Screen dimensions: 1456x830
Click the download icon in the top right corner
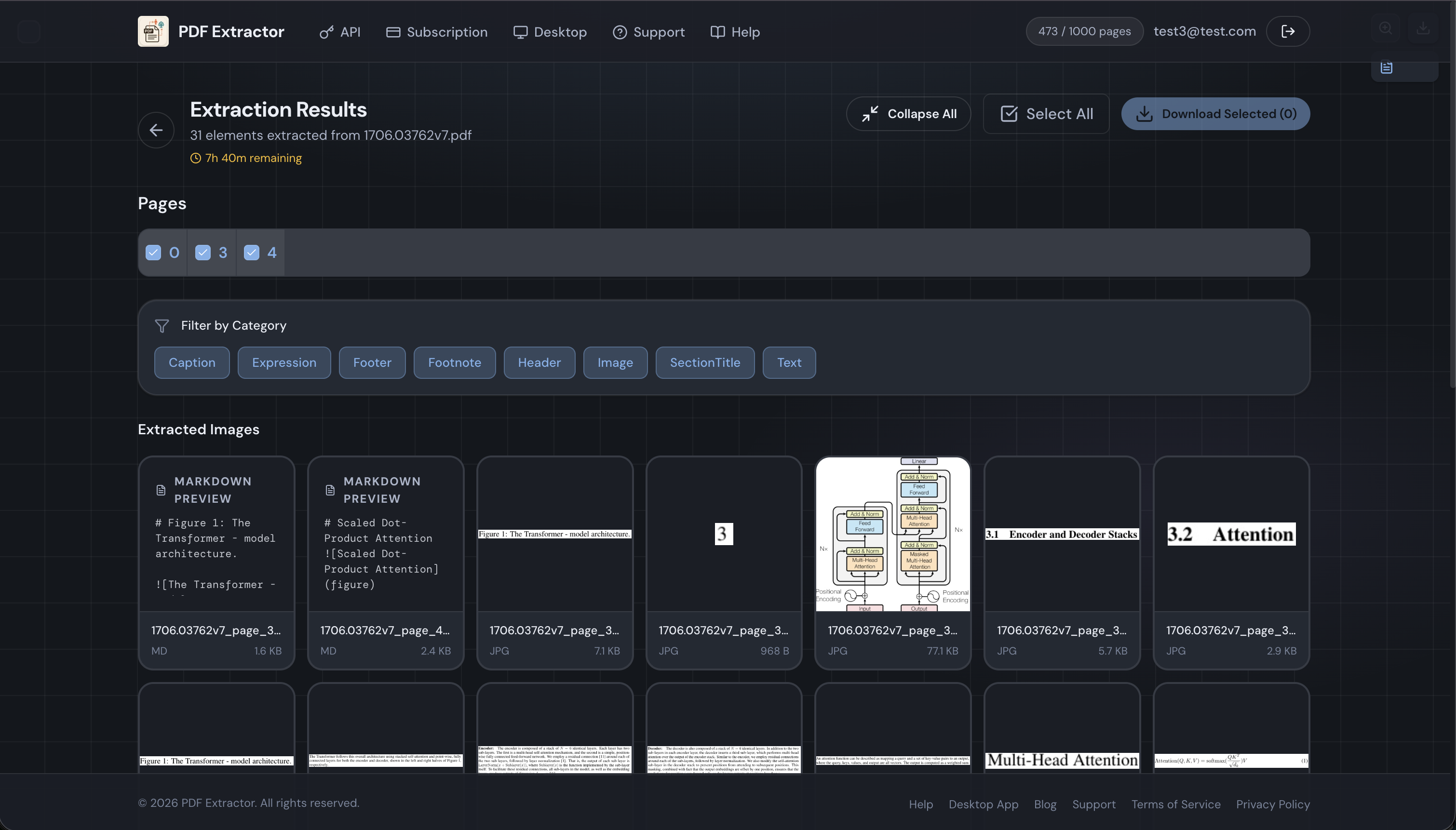[1423, 28]
